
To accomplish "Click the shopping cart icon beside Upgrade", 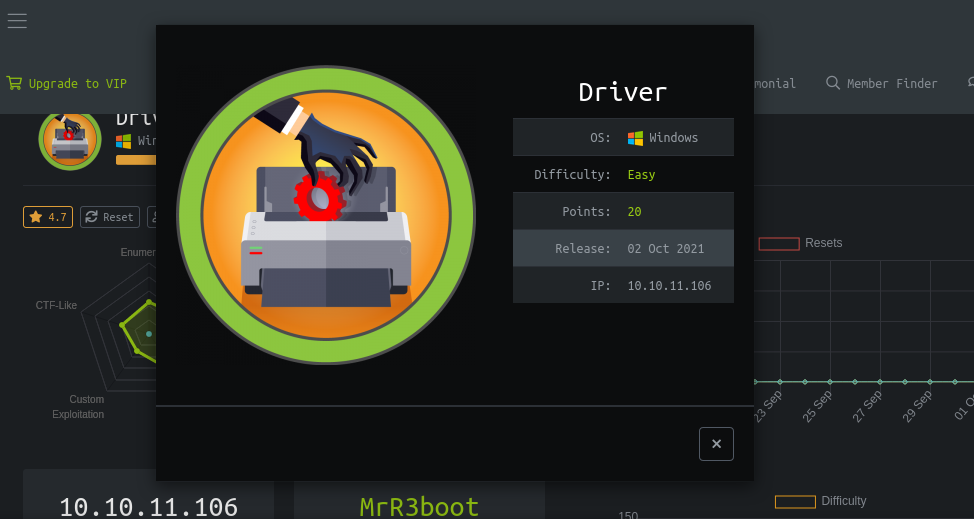I will [x=14, y=84].
